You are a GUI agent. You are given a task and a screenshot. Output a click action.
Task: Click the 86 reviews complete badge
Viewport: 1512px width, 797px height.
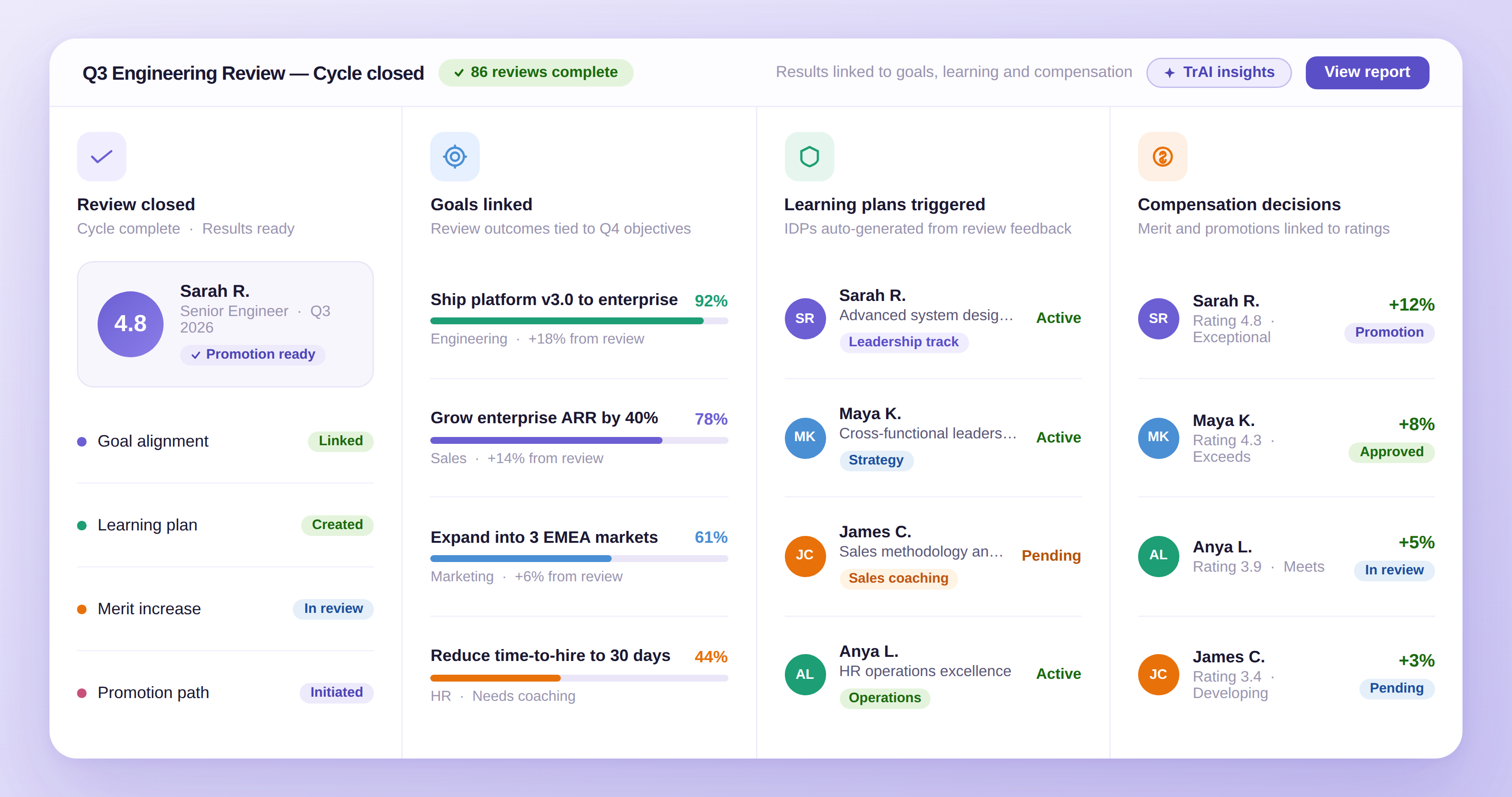click(x=535, y=72)
